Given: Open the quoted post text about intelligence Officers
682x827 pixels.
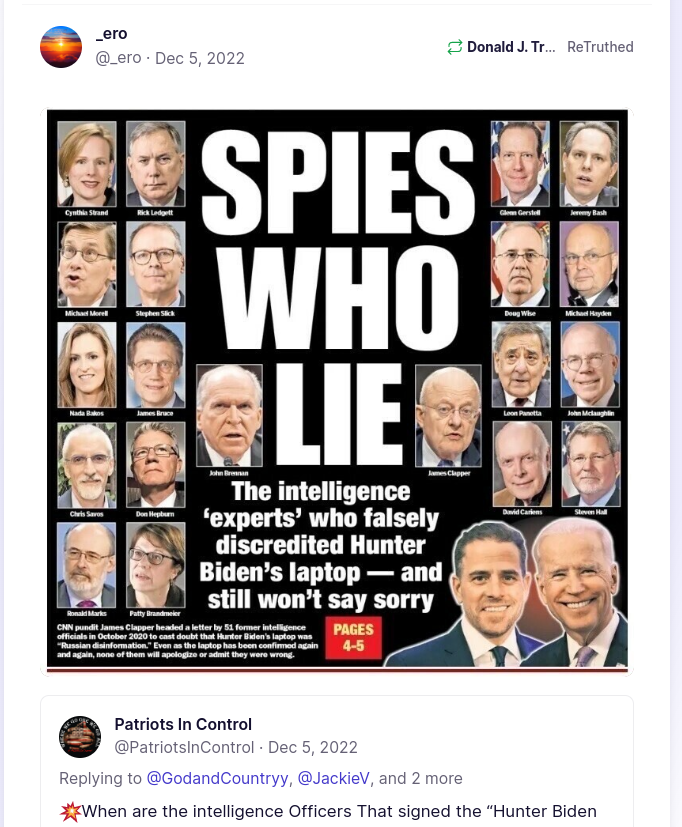Looking at the screenshot, I should [x=339, y=811].
